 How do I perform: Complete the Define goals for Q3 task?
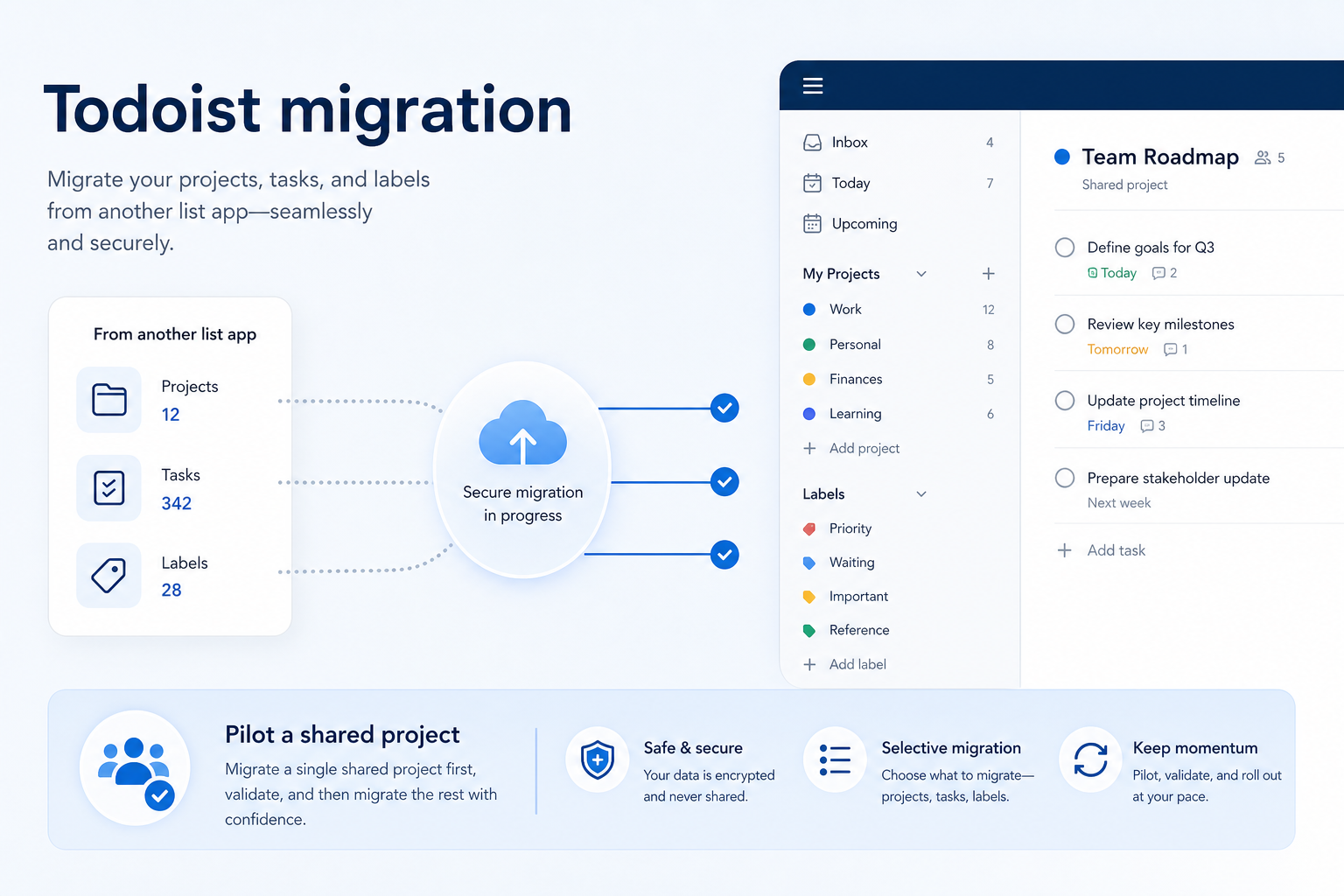[x=1065, y=248]
